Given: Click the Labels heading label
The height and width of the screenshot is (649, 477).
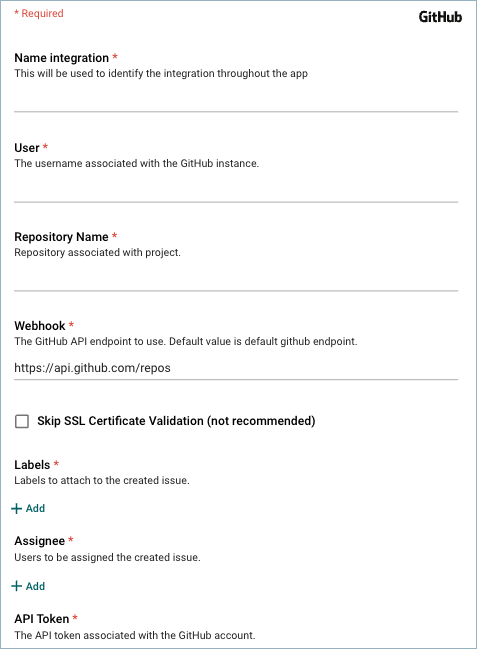Looking at the screenshot, I should (32, 465).
